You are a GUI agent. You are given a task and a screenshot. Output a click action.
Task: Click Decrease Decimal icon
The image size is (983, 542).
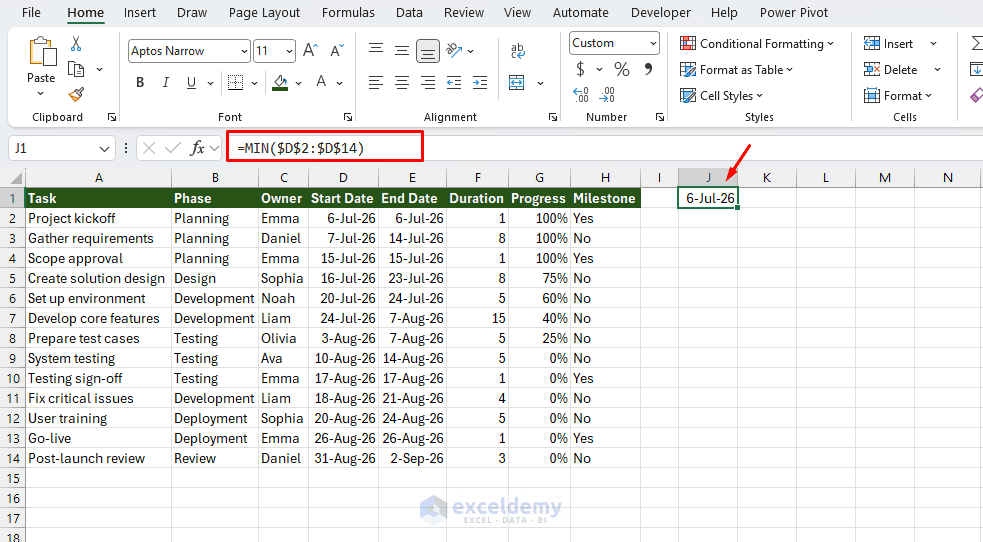click(x=607, y=95)
